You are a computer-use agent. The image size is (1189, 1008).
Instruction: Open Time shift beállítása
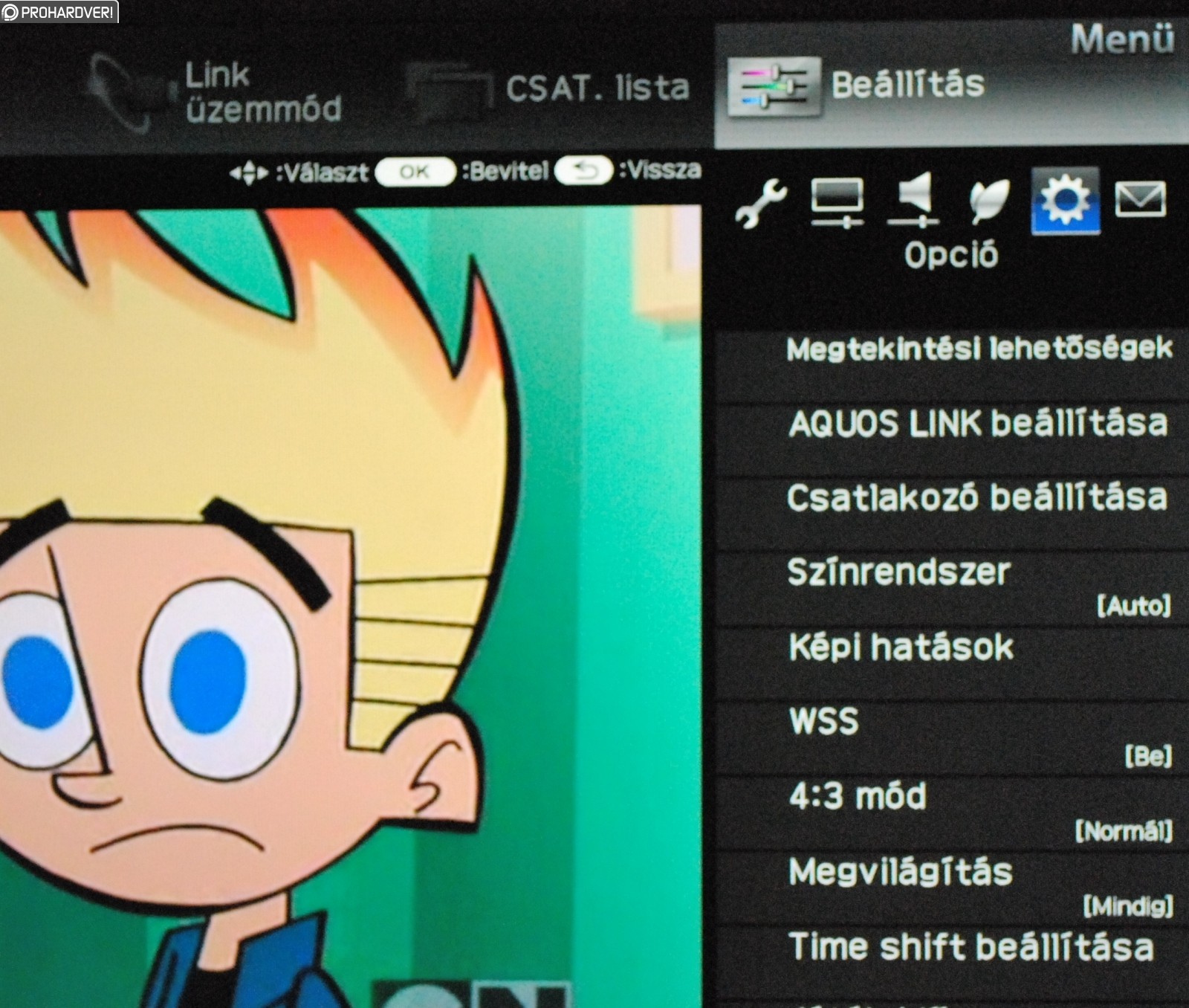click(x=951, y=963)
